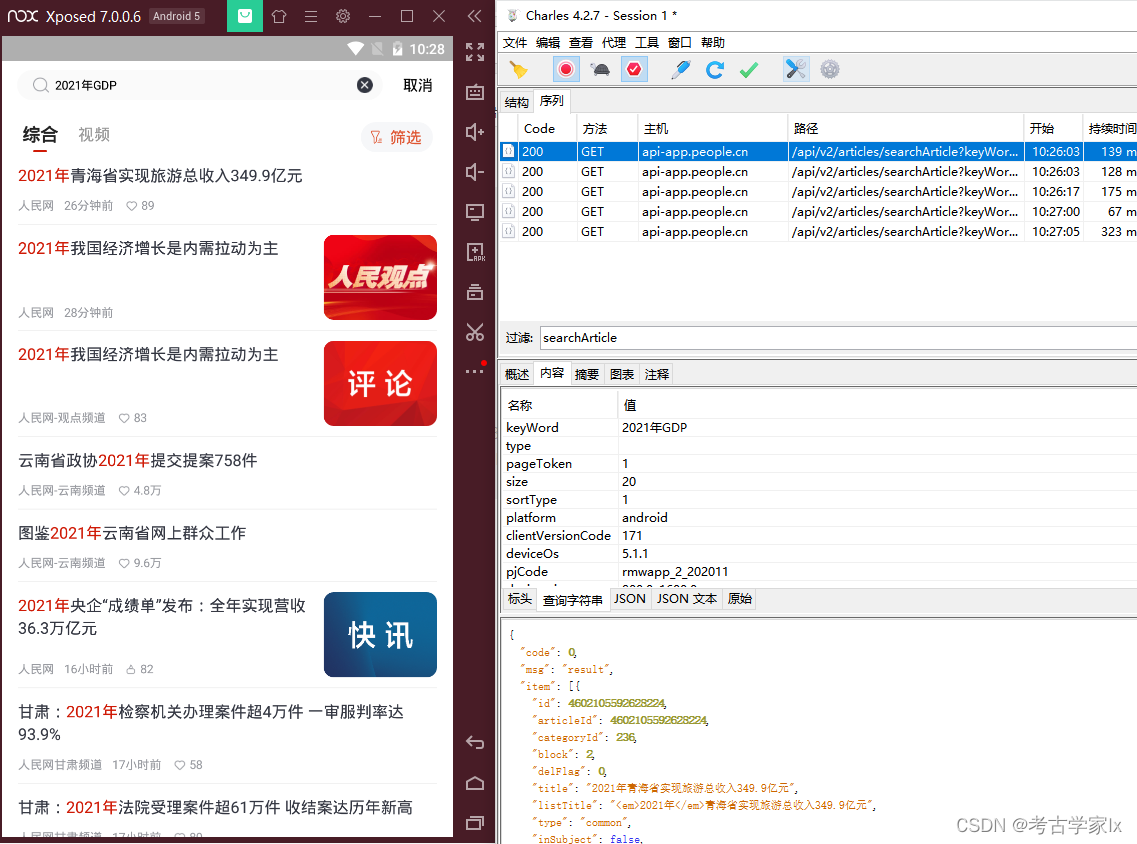
Task: Open the 文件 menu in Charles
Action: (515, 43)
